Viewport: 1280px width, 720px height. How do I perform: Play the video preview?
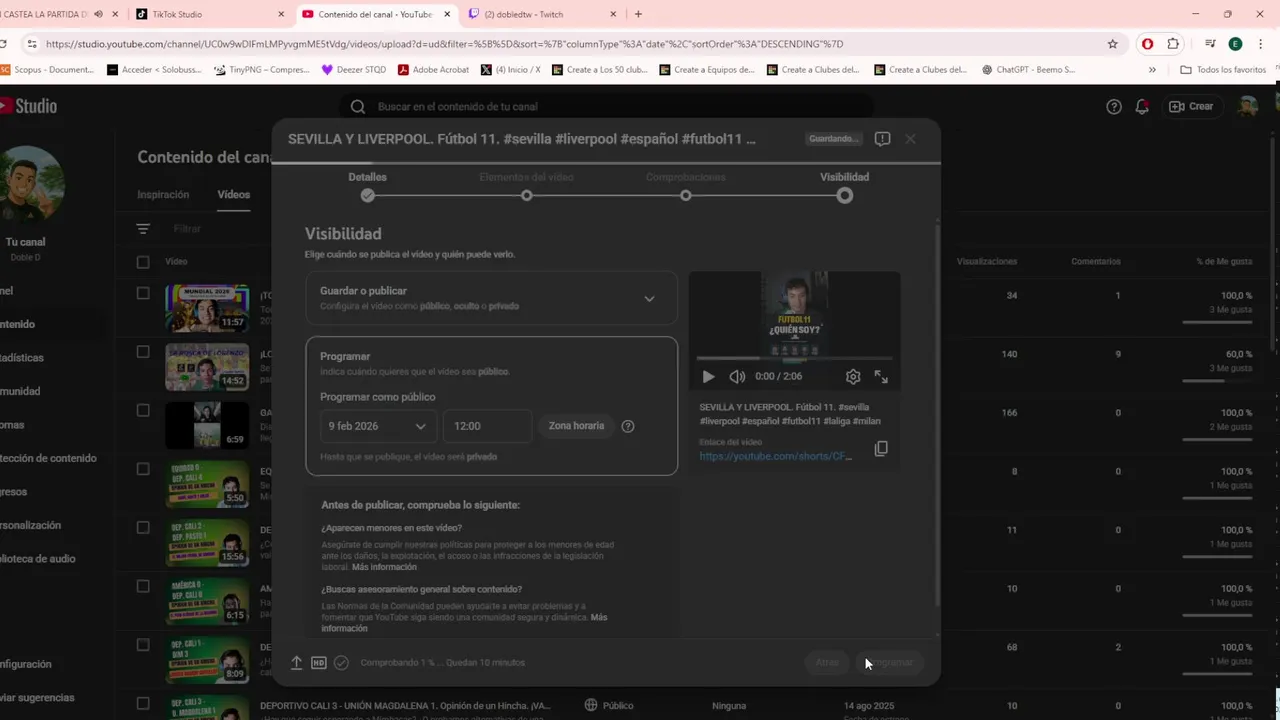coord(708,377)
